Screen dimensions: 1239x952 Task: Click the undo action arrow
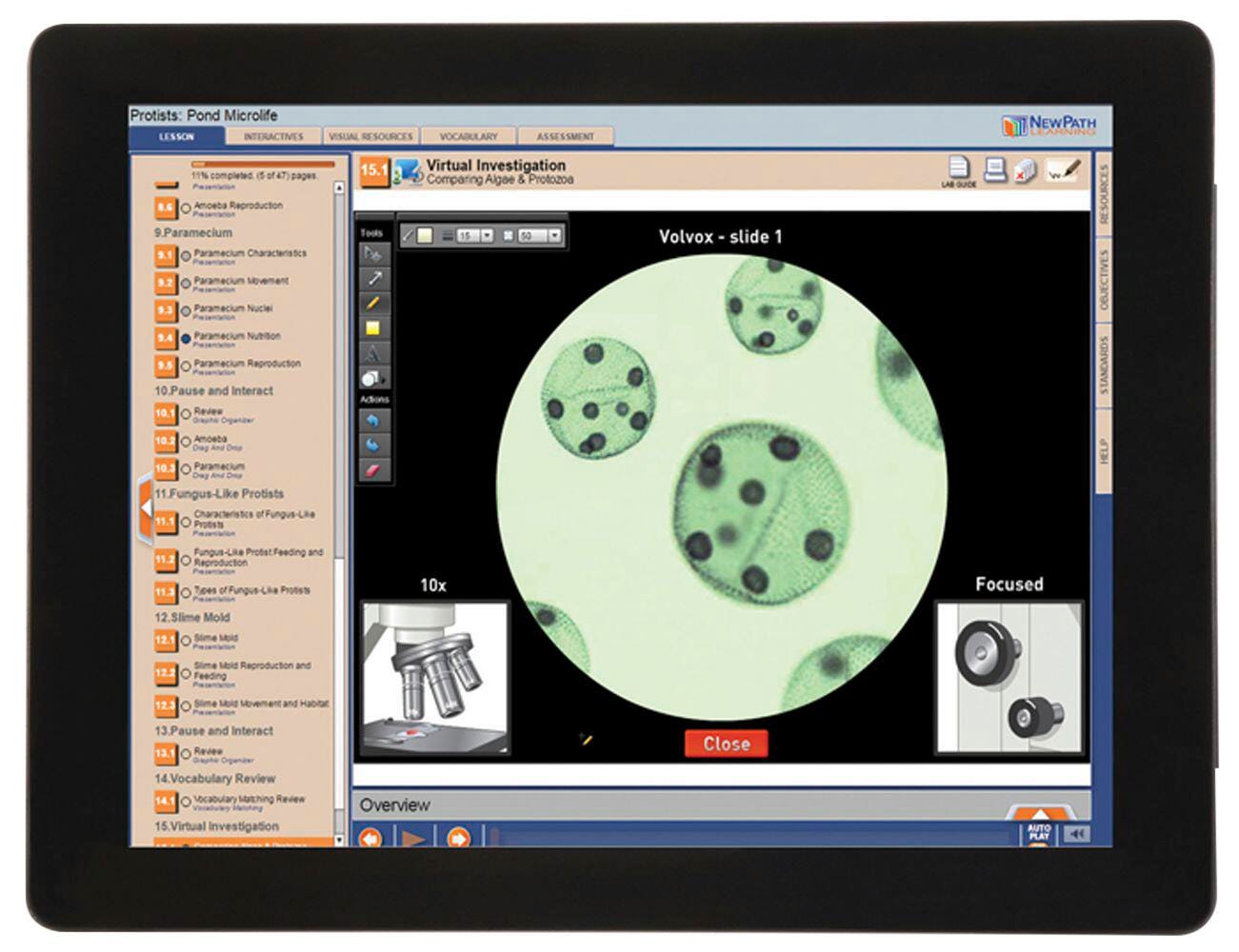(x=373, y=420)
